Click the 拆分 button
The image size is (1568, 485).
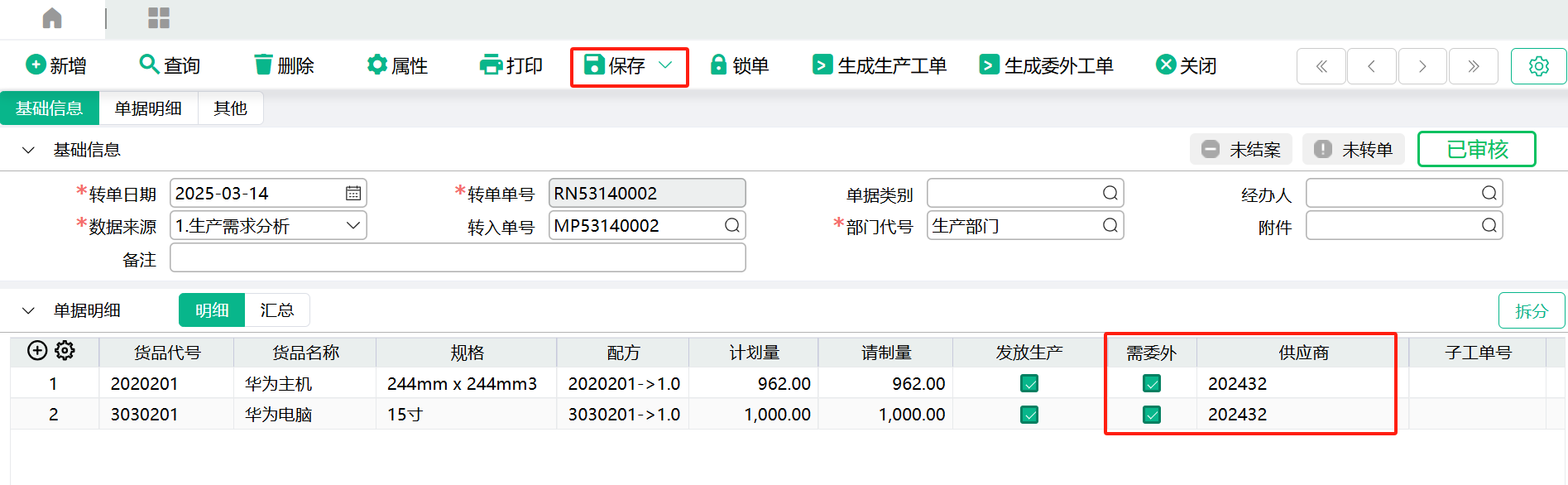(1531, 311)
